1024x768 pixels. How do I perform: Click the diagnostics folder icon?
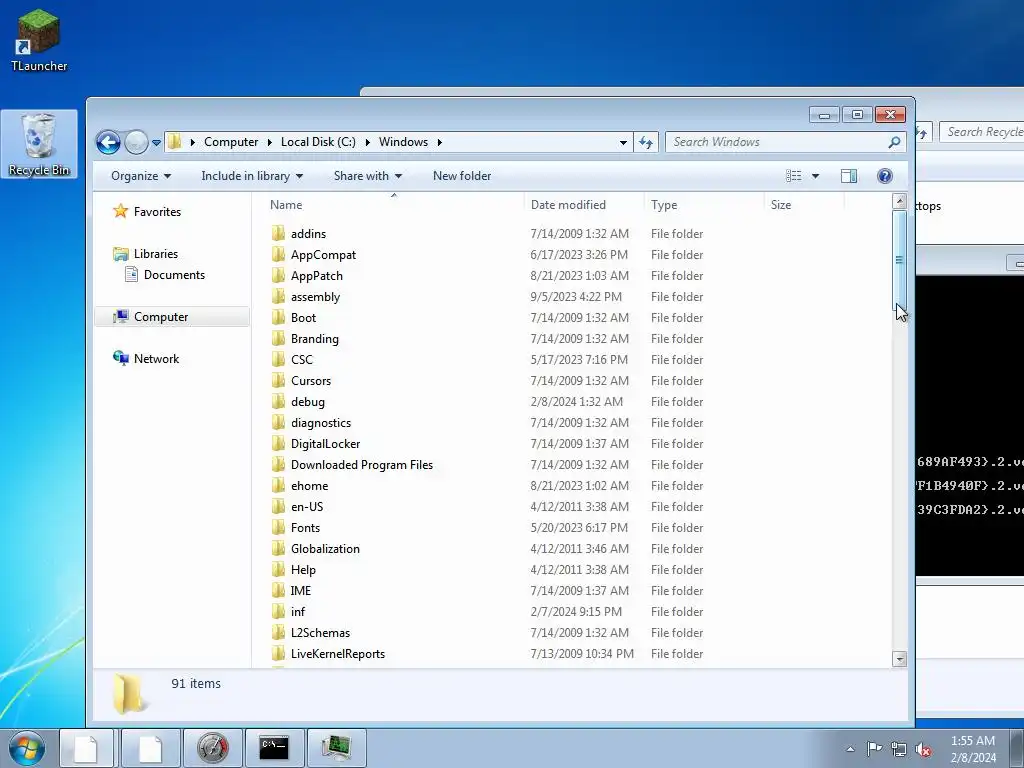(x=278, y=423)
